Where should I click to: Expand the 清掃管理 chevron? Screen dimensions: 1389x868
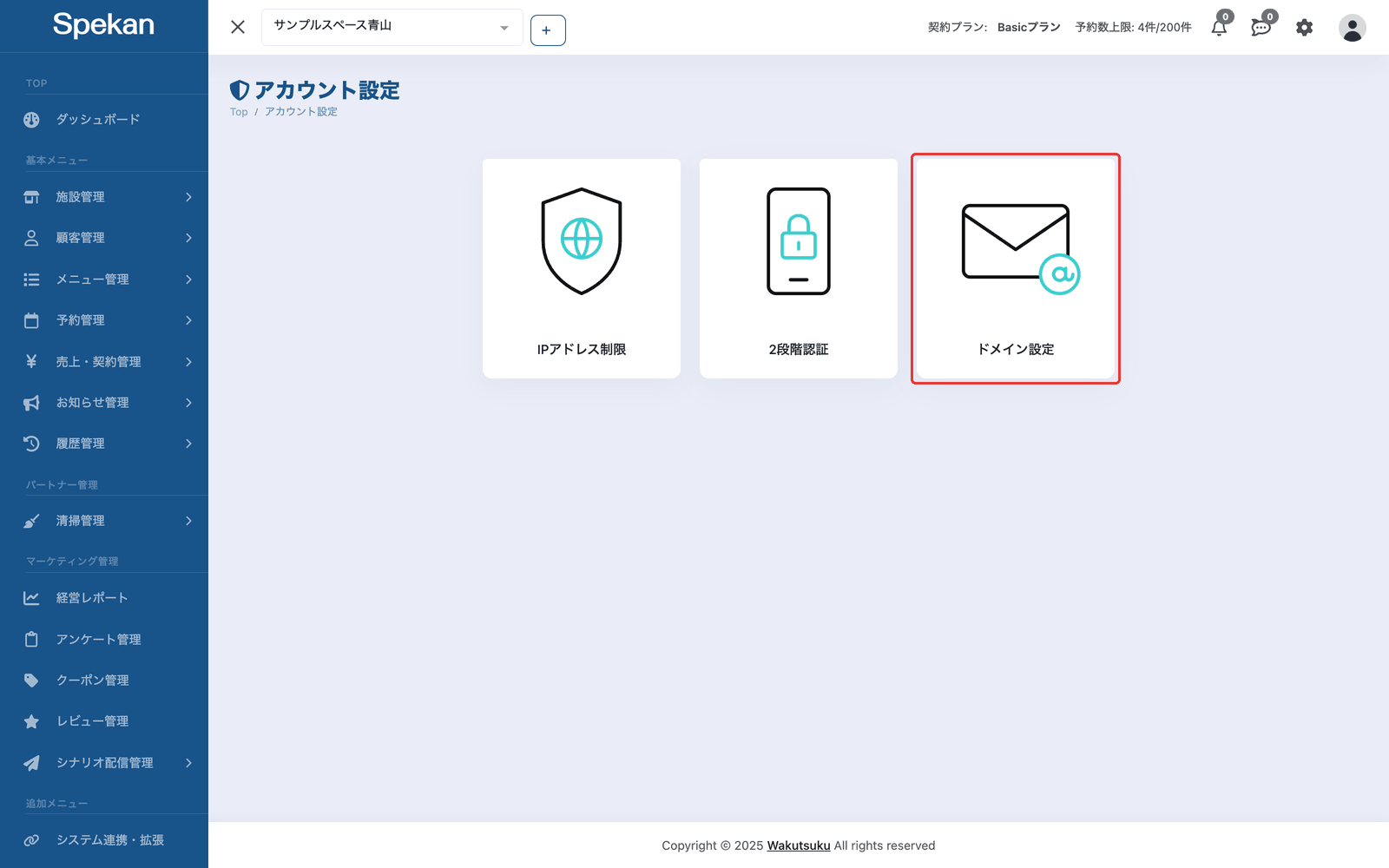(x=188, y=521)
